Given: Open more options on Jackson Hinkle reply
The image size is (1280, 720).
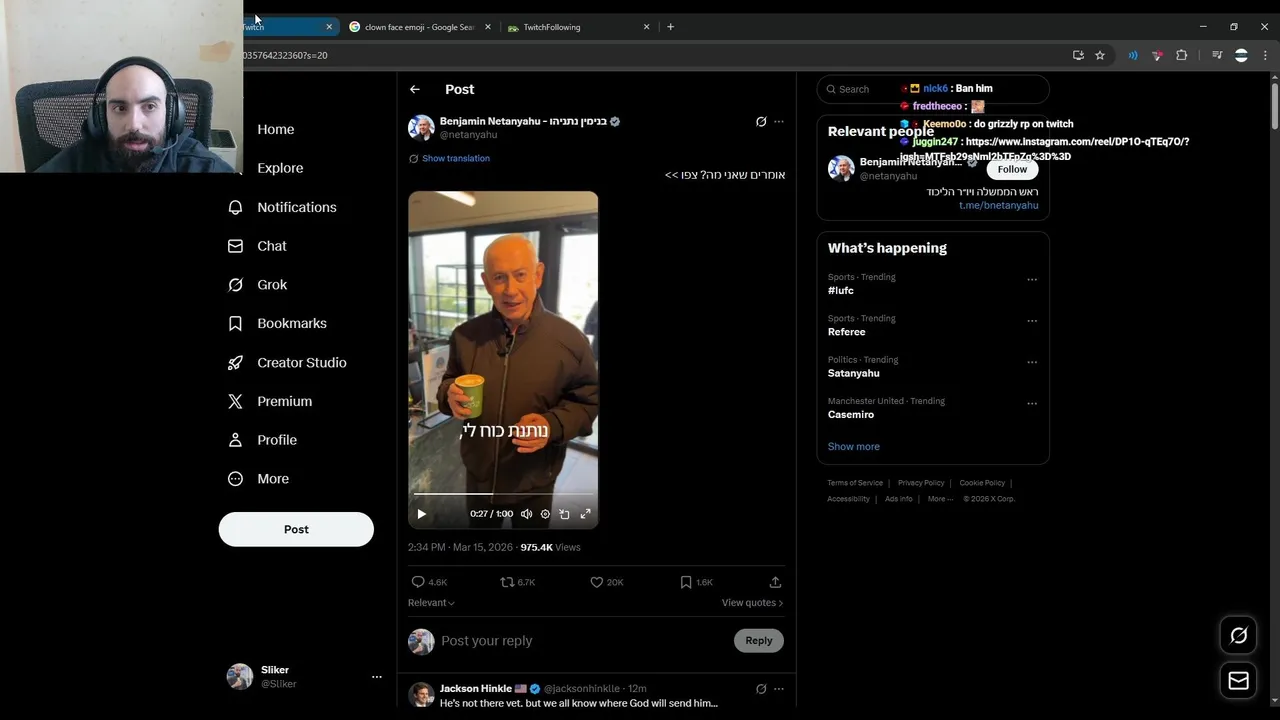Looking at the screenshot, I should coord(779,689).
